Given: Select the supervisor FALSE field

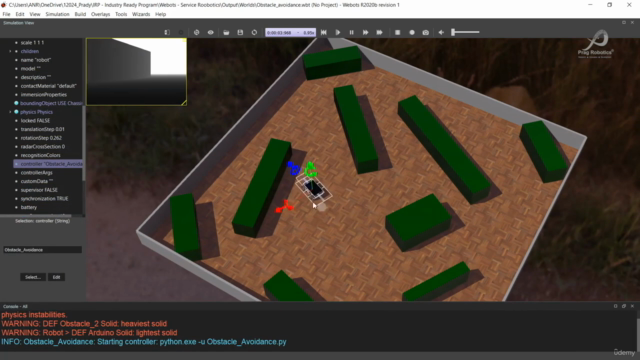Looking at the screenshot, I should (x=39, y=190).
